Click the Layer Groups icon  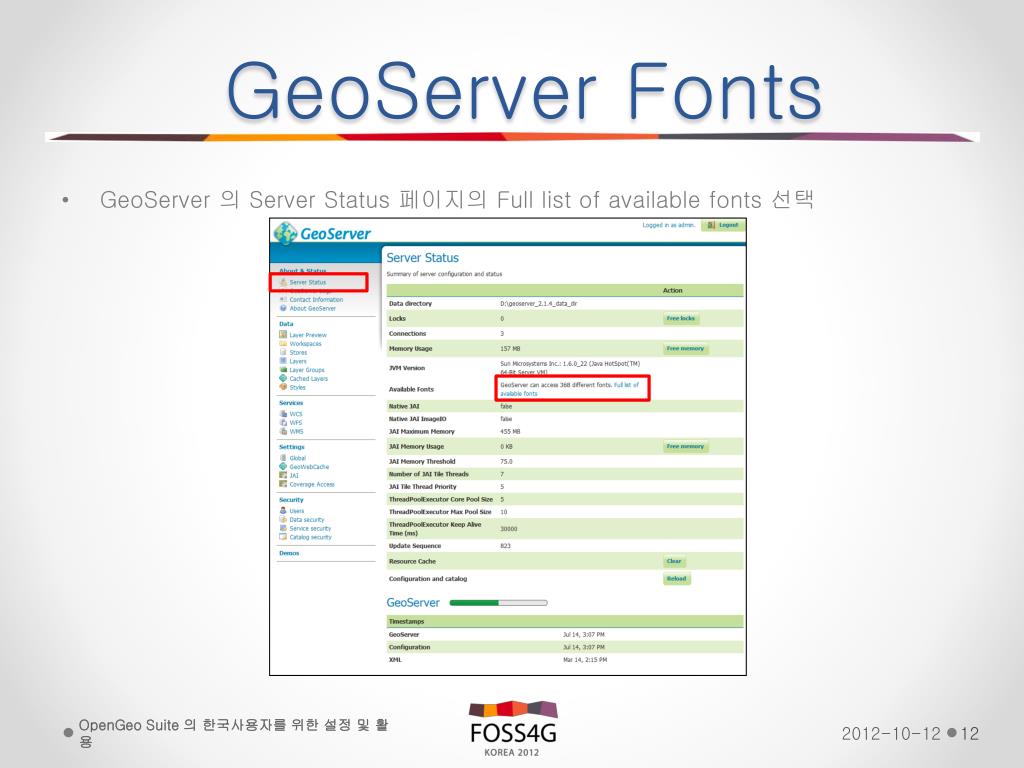283,370
